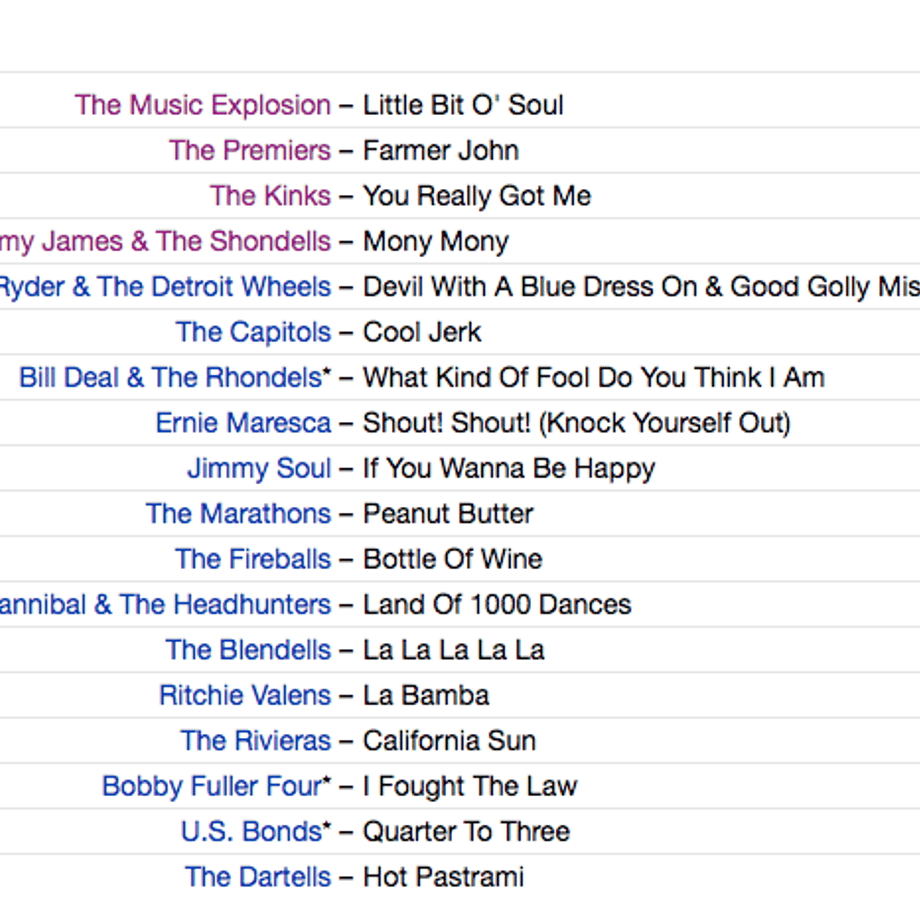Open Jimmy Soul artist link
This screenshot has width=920, height=920.
point(259,469)
